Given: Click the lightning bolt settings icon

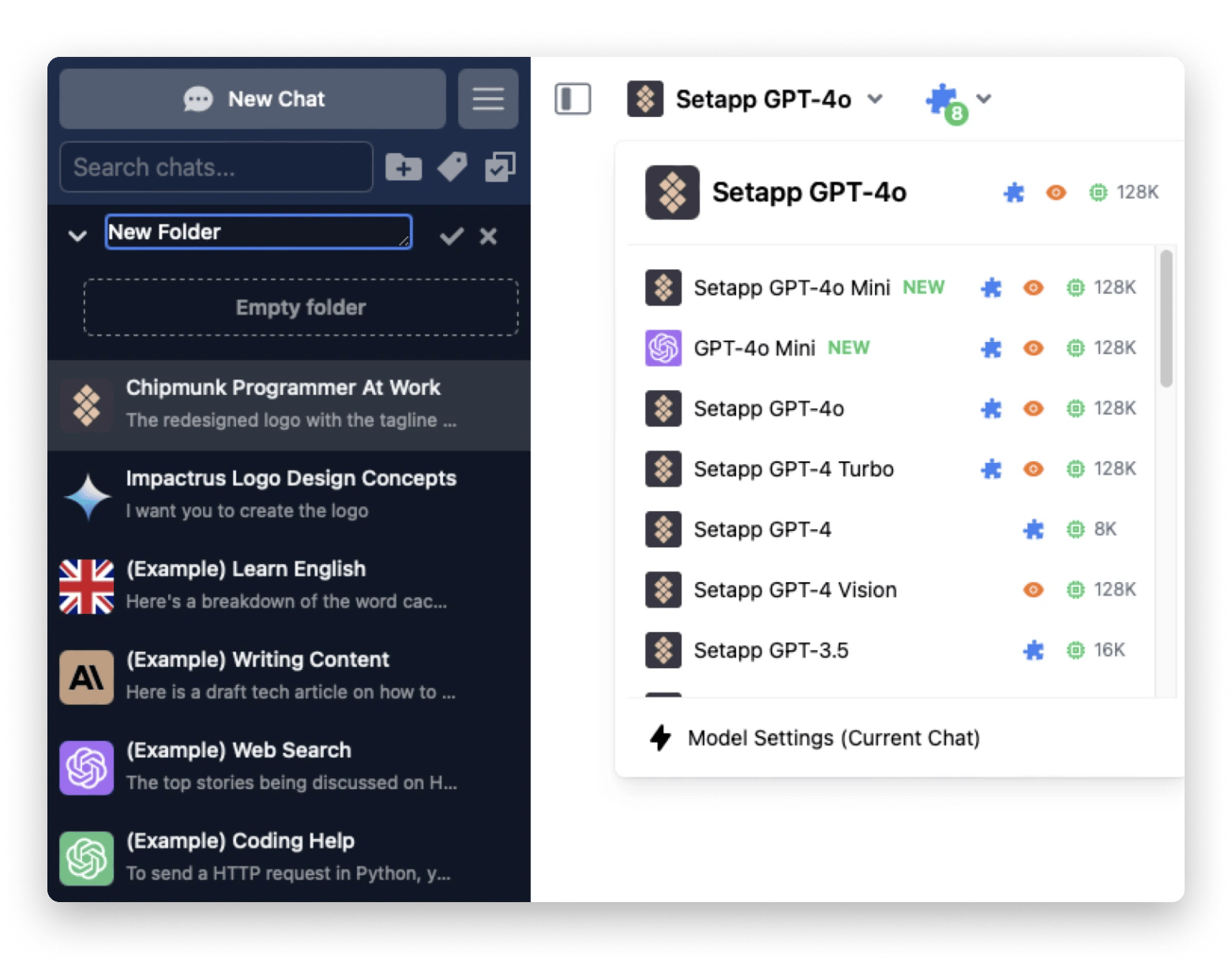Looking at the screenshot, I should click(x=660, y=738).
